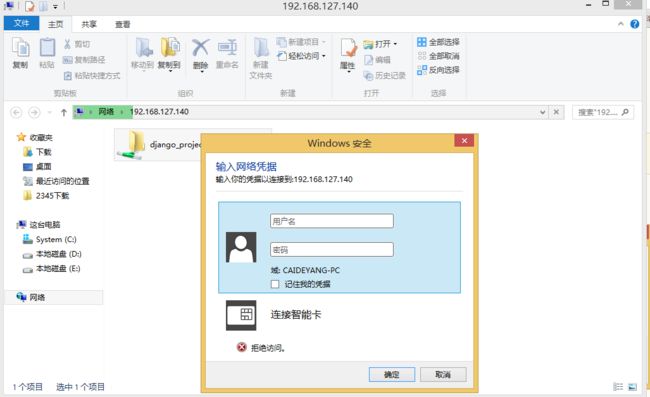Open the Quick Access Toolbar dropdown arrow
The height and width of the screenshot is (397, 650).
pos(55,6)
